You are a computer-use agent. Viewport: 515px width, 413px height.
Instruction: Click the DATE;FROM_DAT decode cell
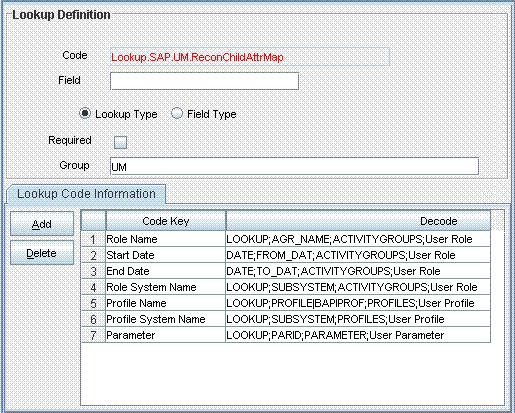(358, 255)
